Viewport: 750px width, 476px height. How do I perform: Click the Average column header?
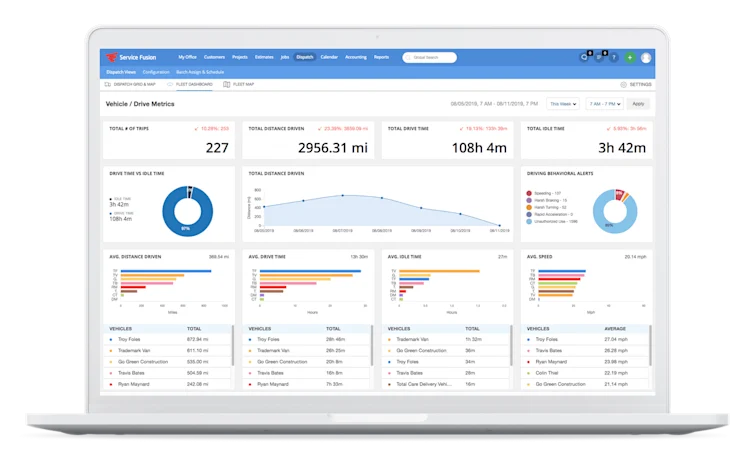tap(615, 329)
